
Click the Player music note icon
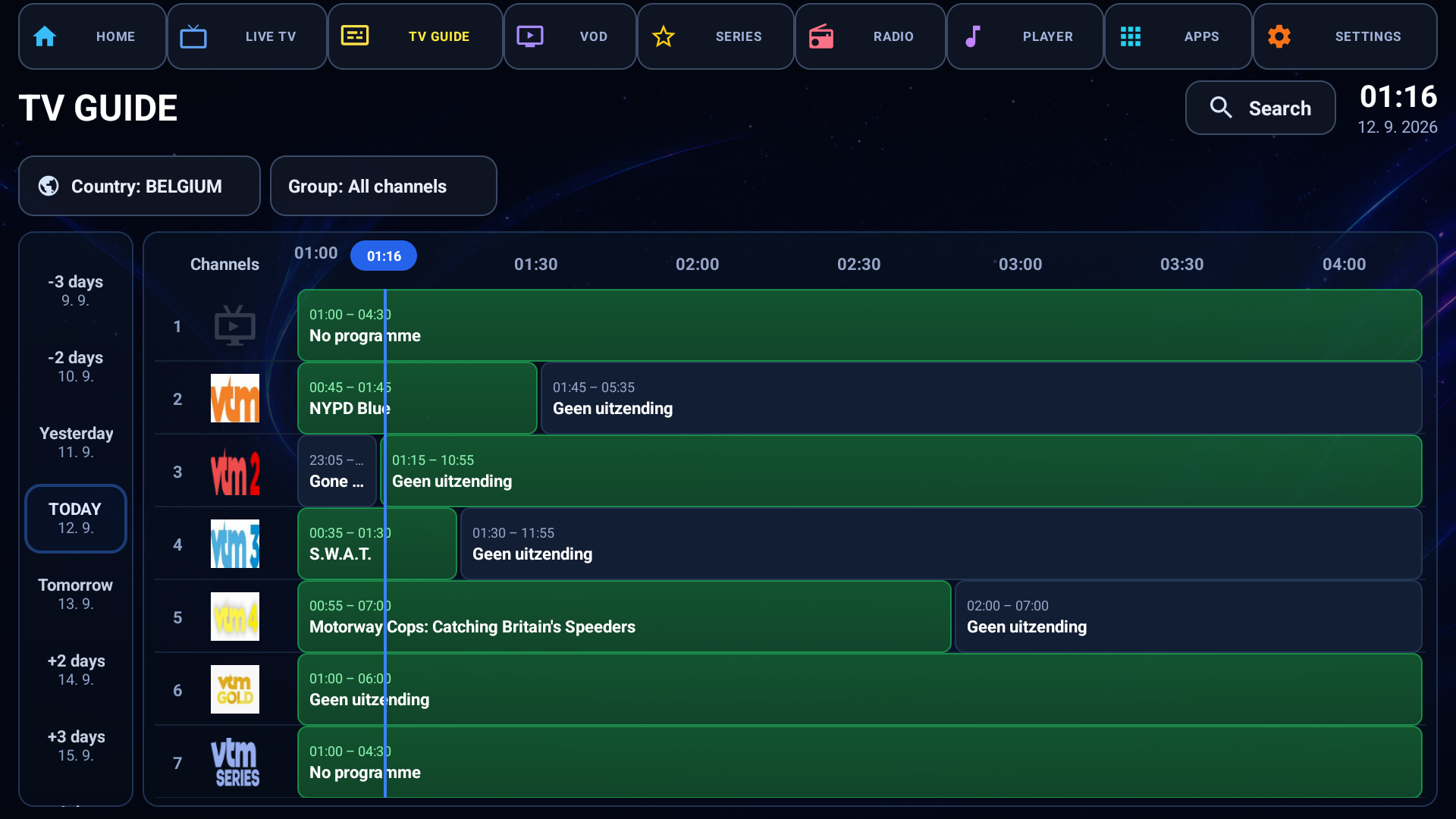coord(973,36)
